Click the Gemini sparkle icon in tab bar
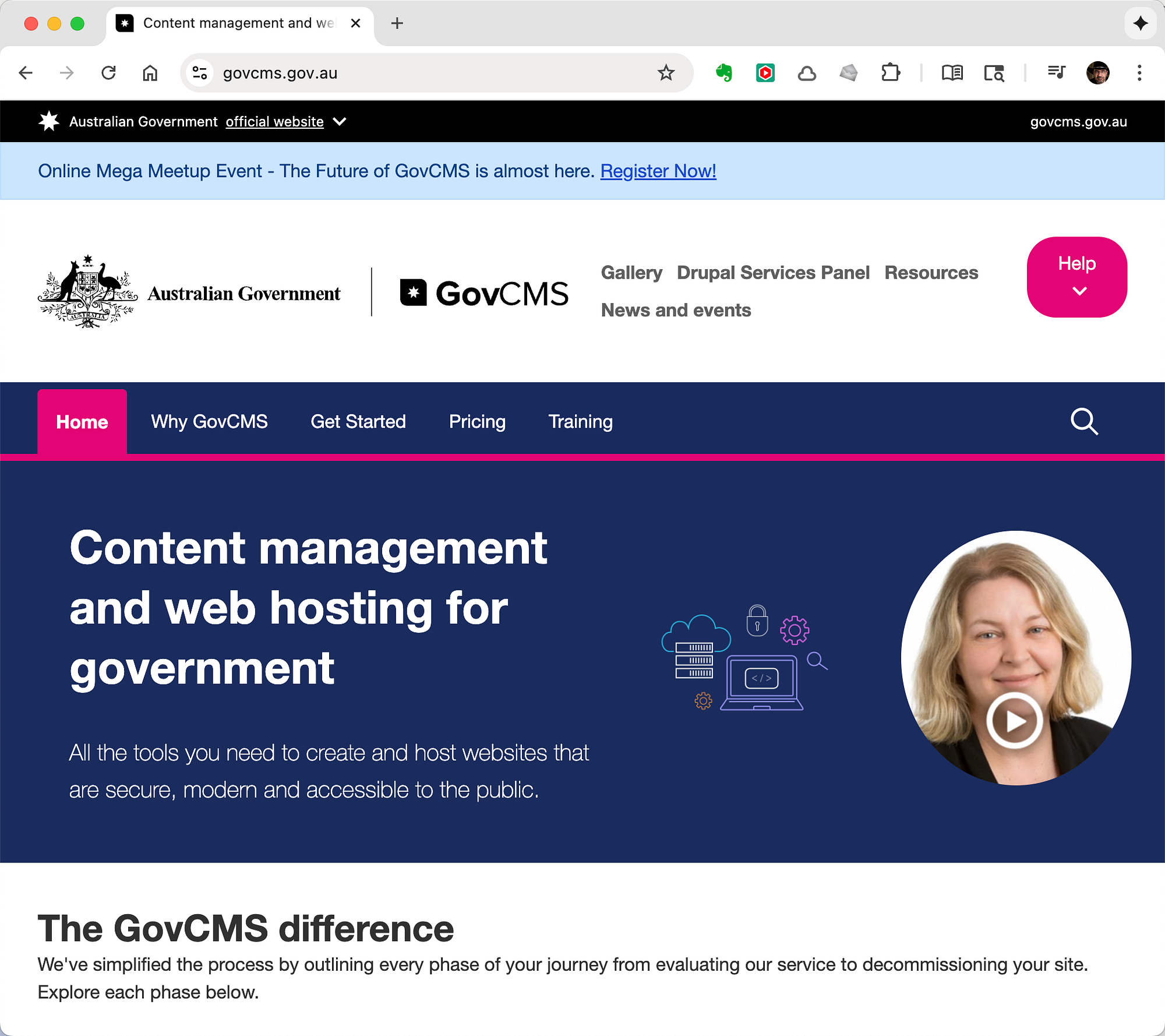The height and width of the screenshot is (1036, 1165). [x=1141, y=23]
